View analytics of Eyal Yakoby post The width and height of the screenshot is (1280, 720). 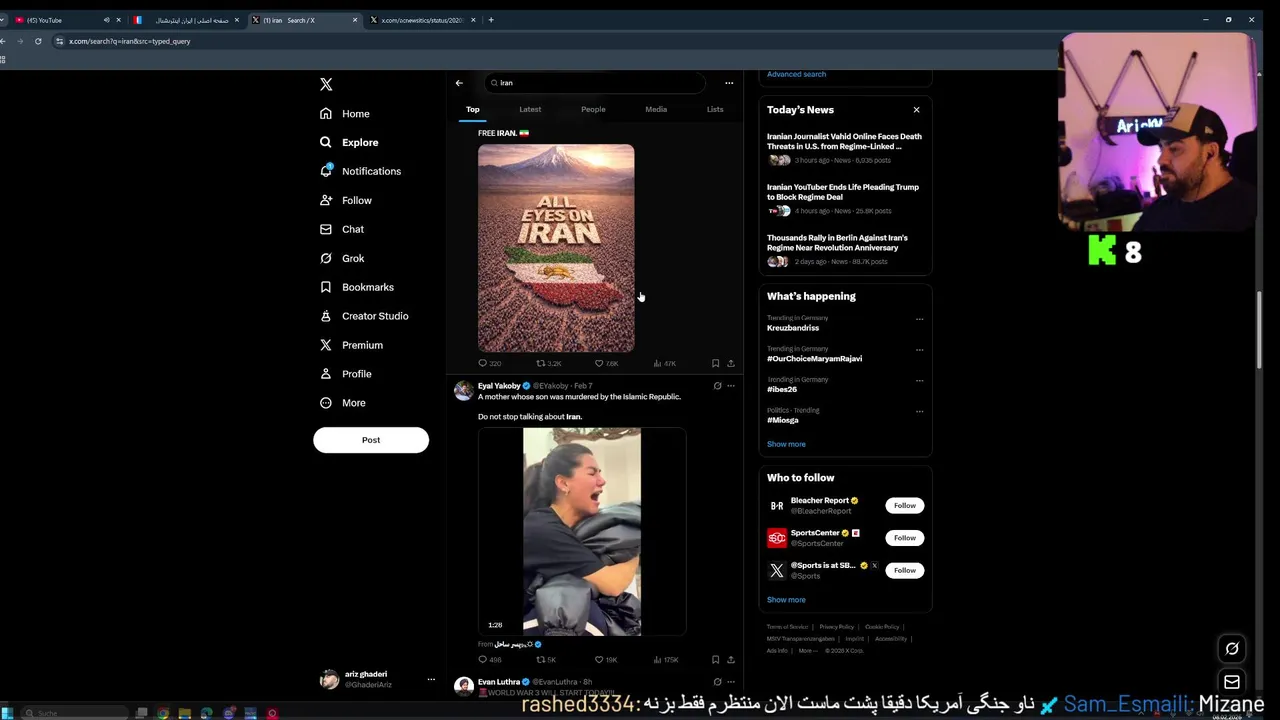[665, 660]
